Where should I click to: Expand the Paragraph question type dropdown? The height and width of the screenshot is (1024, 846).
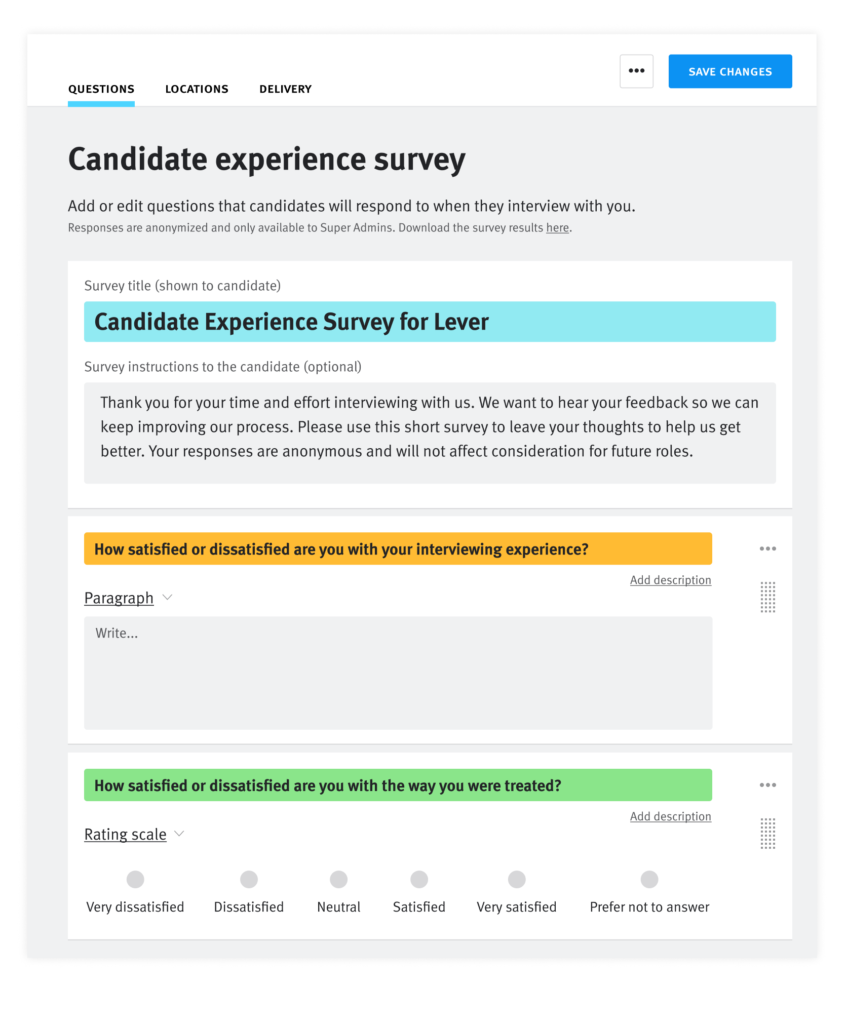tap(128, 597)
